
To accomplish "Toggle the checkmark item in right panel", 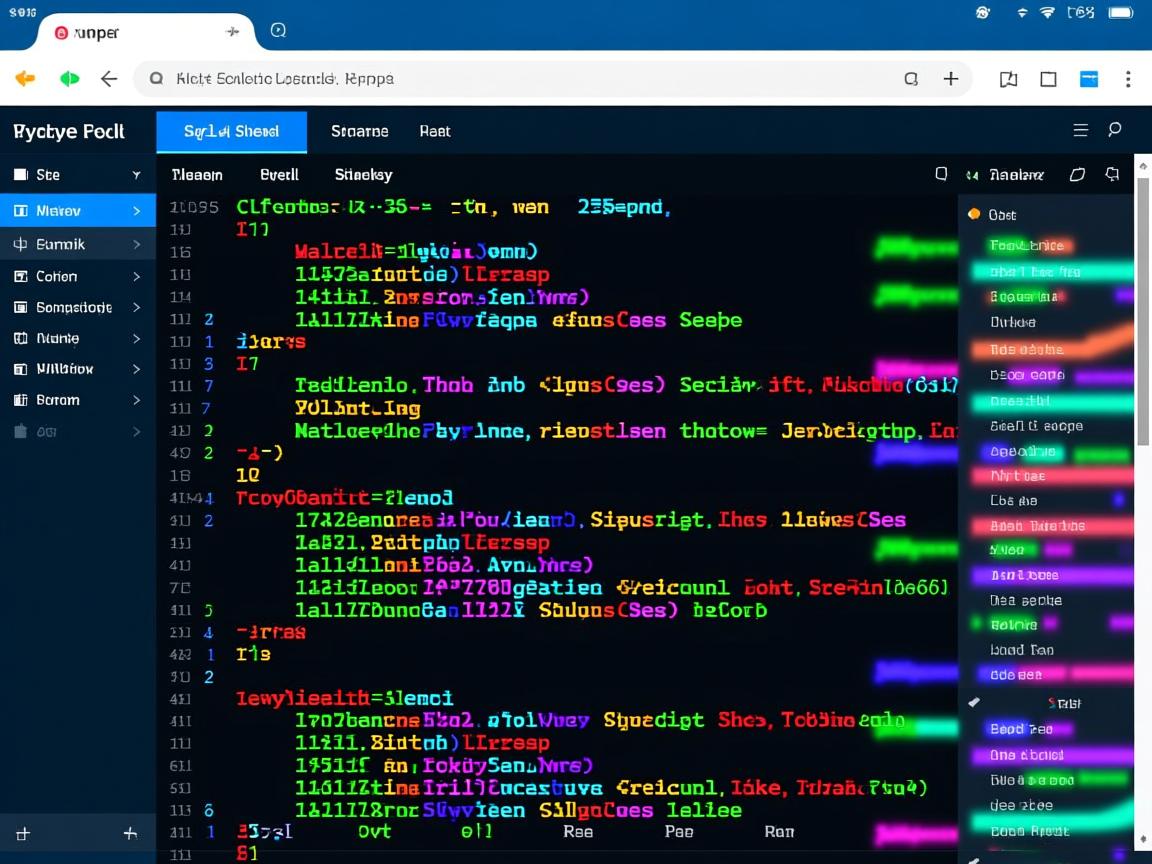I will tap(974, 703).
